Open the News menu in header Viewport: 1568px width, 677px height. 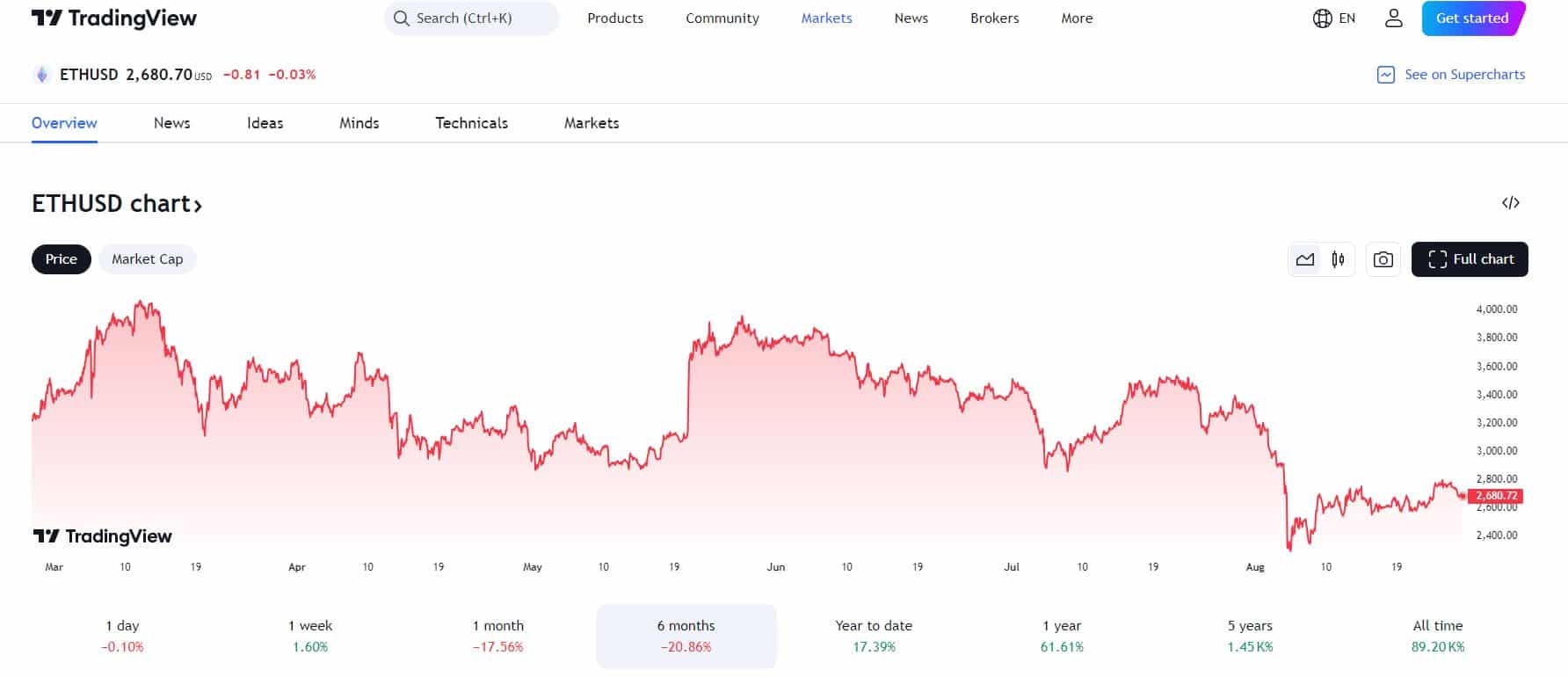click(911, 18)
